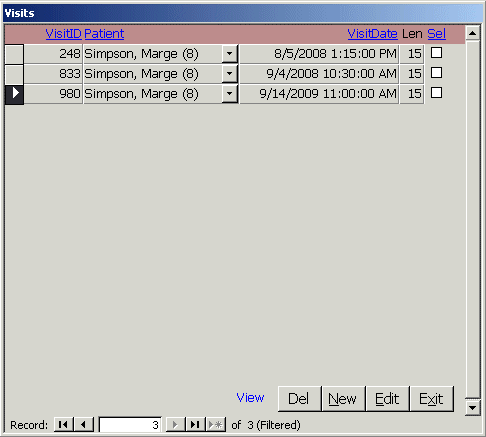Select row for visit 833 via record selector
The height and width of the screenshot is (437, 486).
click(x=14, y=74)
